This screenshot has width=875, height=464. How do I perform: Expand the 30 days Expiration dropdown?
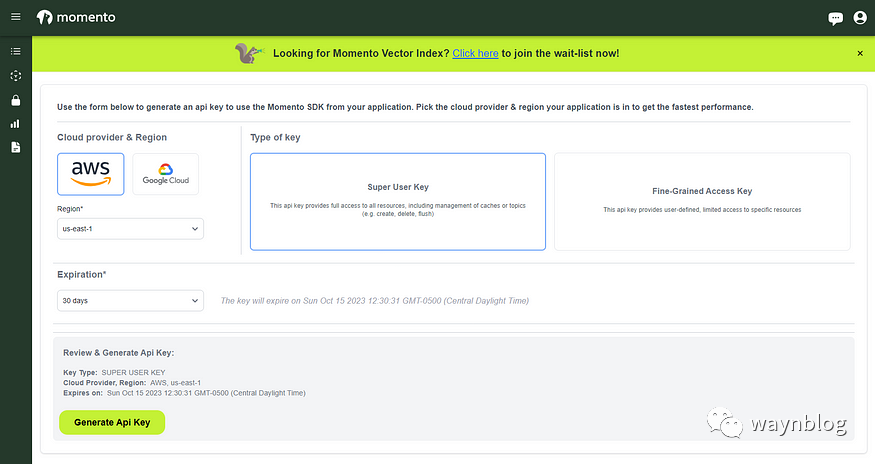point(130,300)
